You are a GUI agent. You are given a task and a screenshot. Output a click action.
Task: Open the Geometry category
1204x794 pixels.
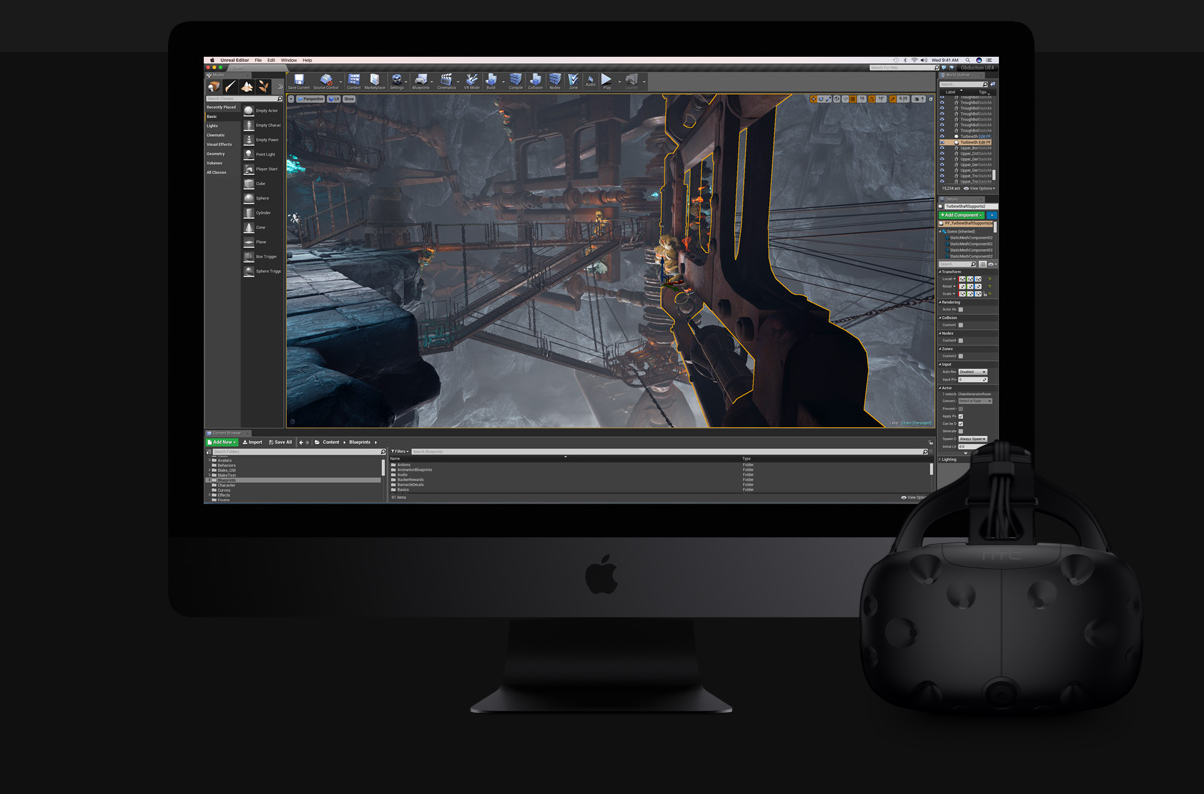216,154
